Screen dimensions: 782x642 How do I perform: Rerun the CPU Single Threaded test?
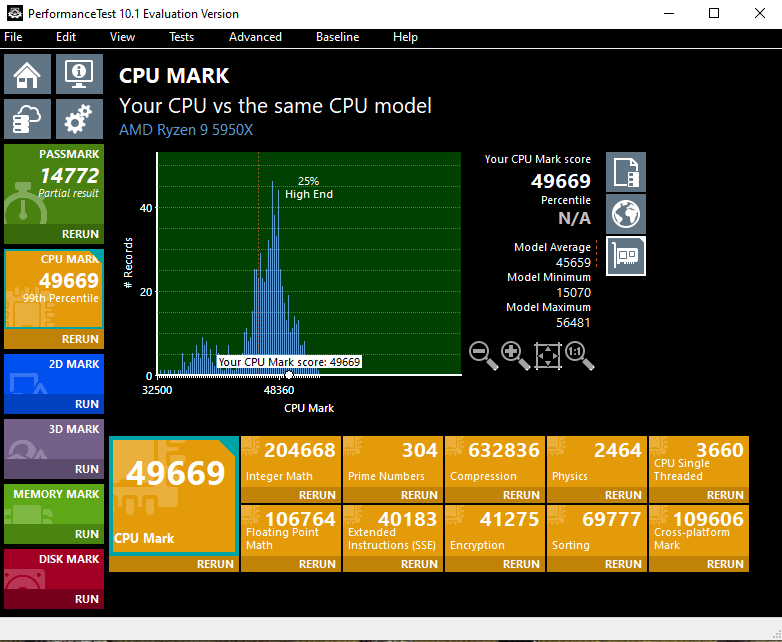(725, 495)
